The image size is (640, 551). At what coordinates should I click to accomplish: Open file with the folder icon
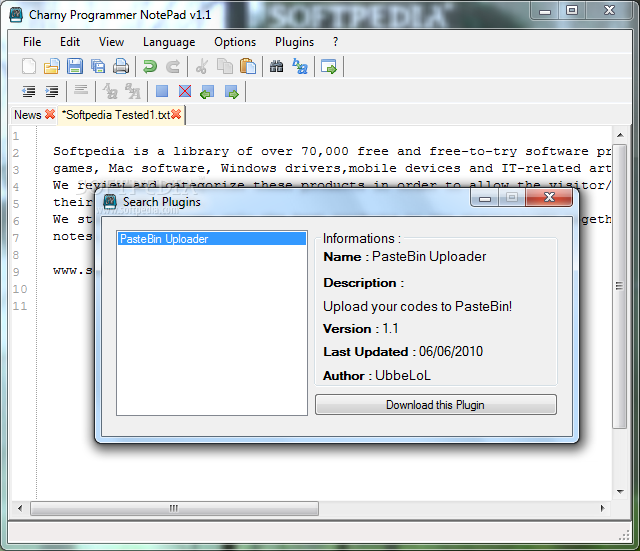click(x=52, y=67)
